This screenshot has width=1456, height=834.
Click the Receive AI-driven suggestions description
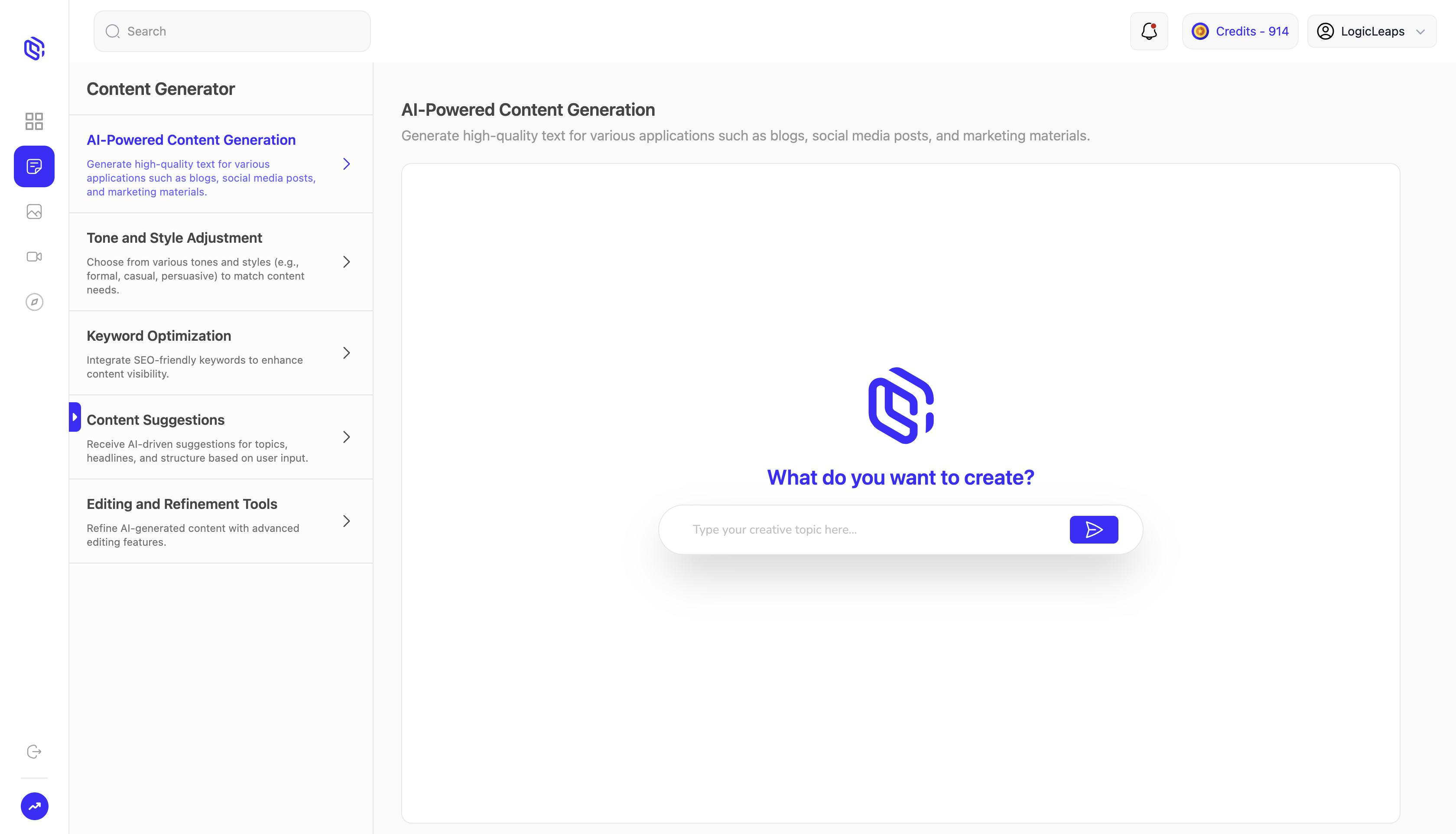pyautogui.click(x=198, y=451)
